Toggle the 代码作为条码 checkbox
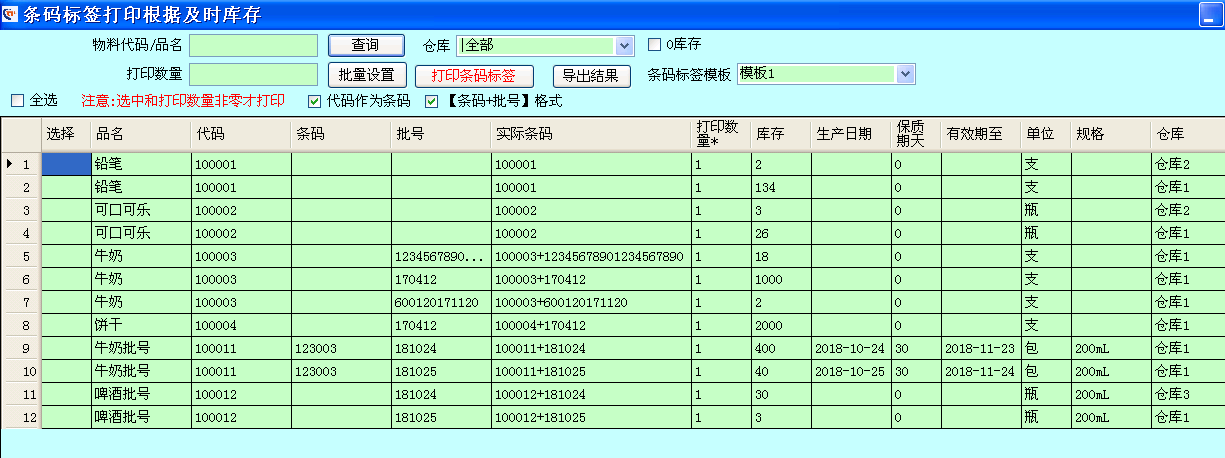The height and width of the screenshot is (458, 1225). coord(315,100)
